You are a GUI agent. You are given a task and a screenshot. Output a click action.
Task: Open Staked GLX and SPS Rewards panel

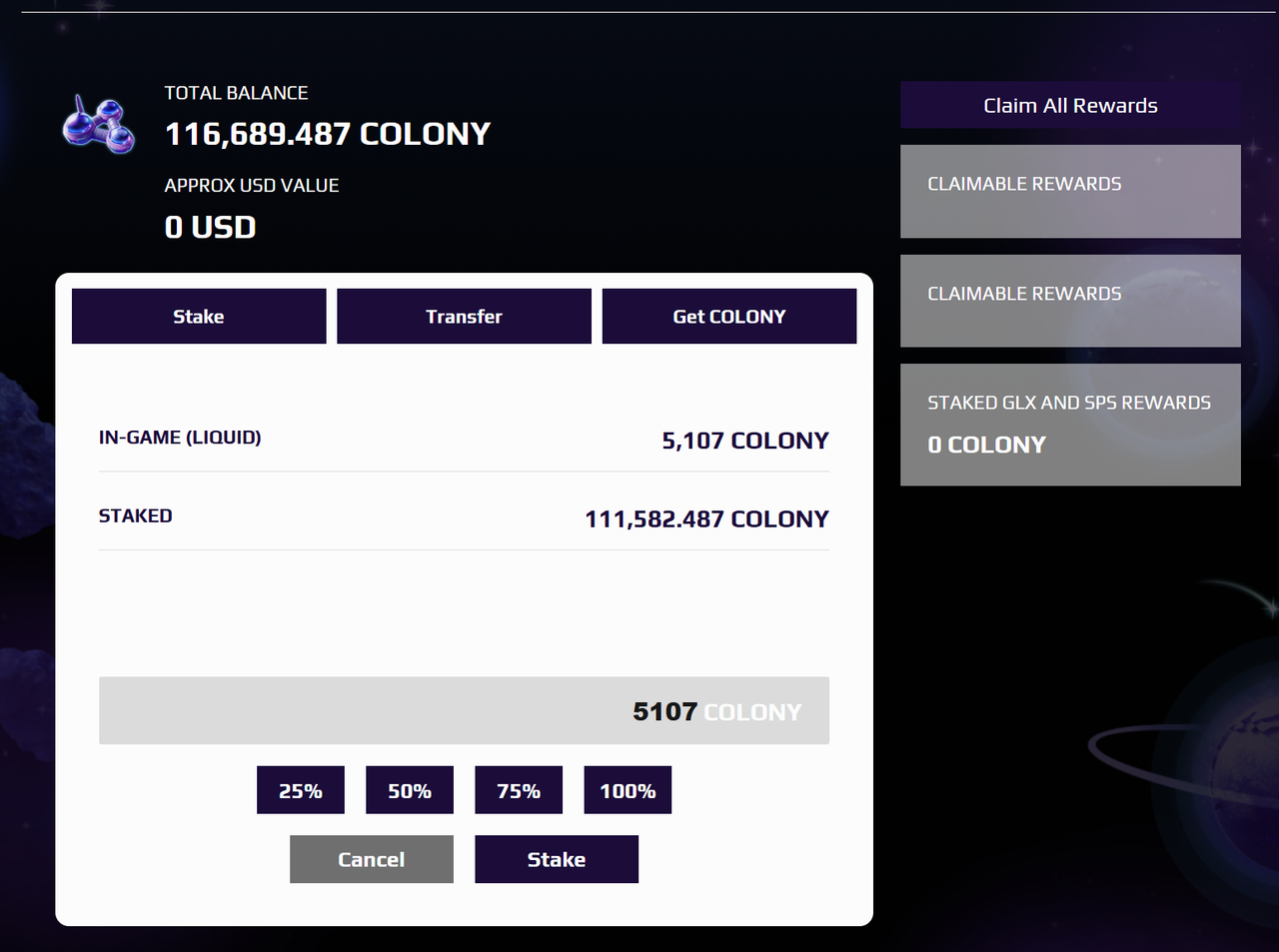pos(1070,425)
